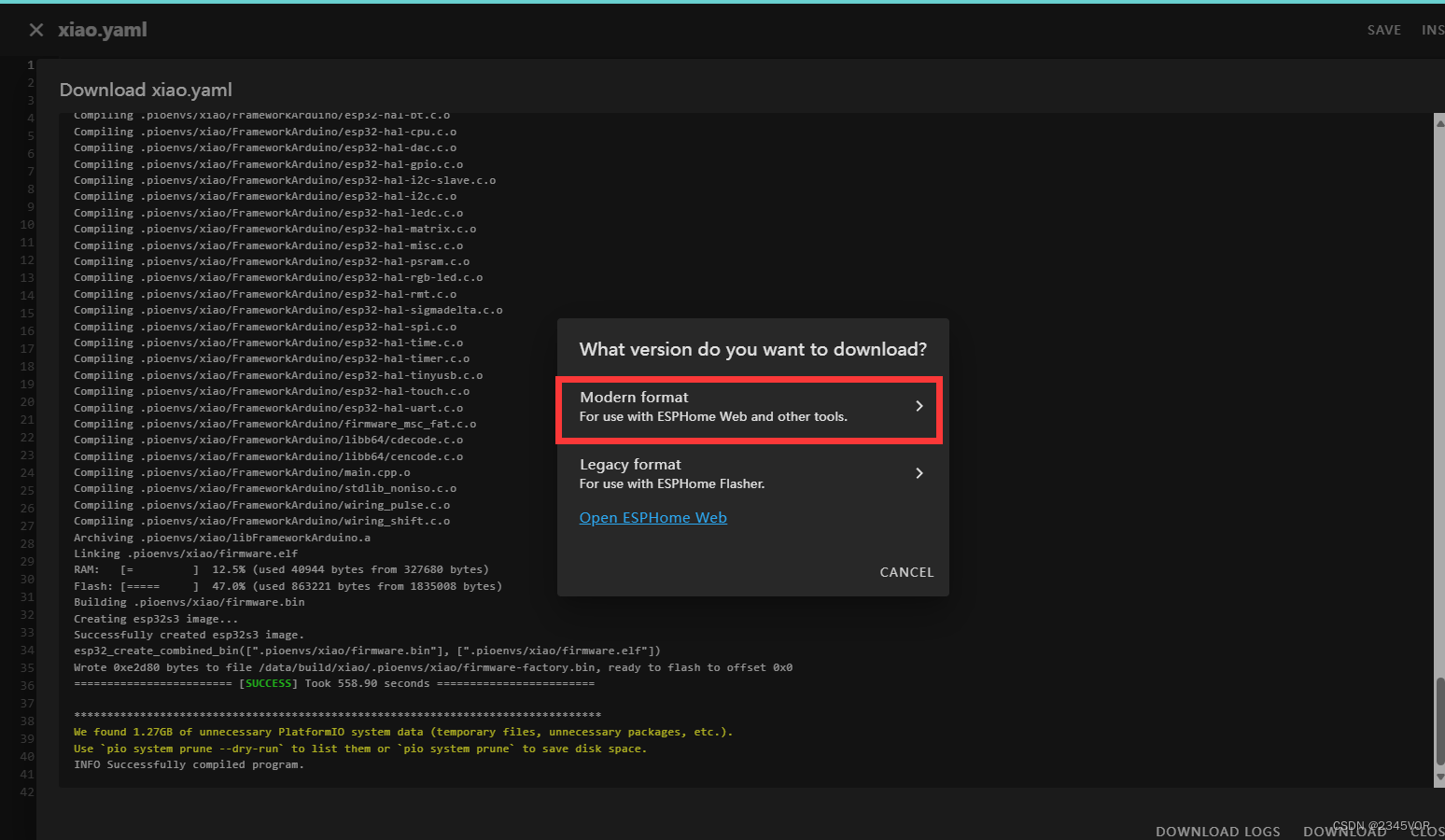1445x840 pixels.
Task: Click 'INFO Successfully compiled program.' log line
Action: 189,765
